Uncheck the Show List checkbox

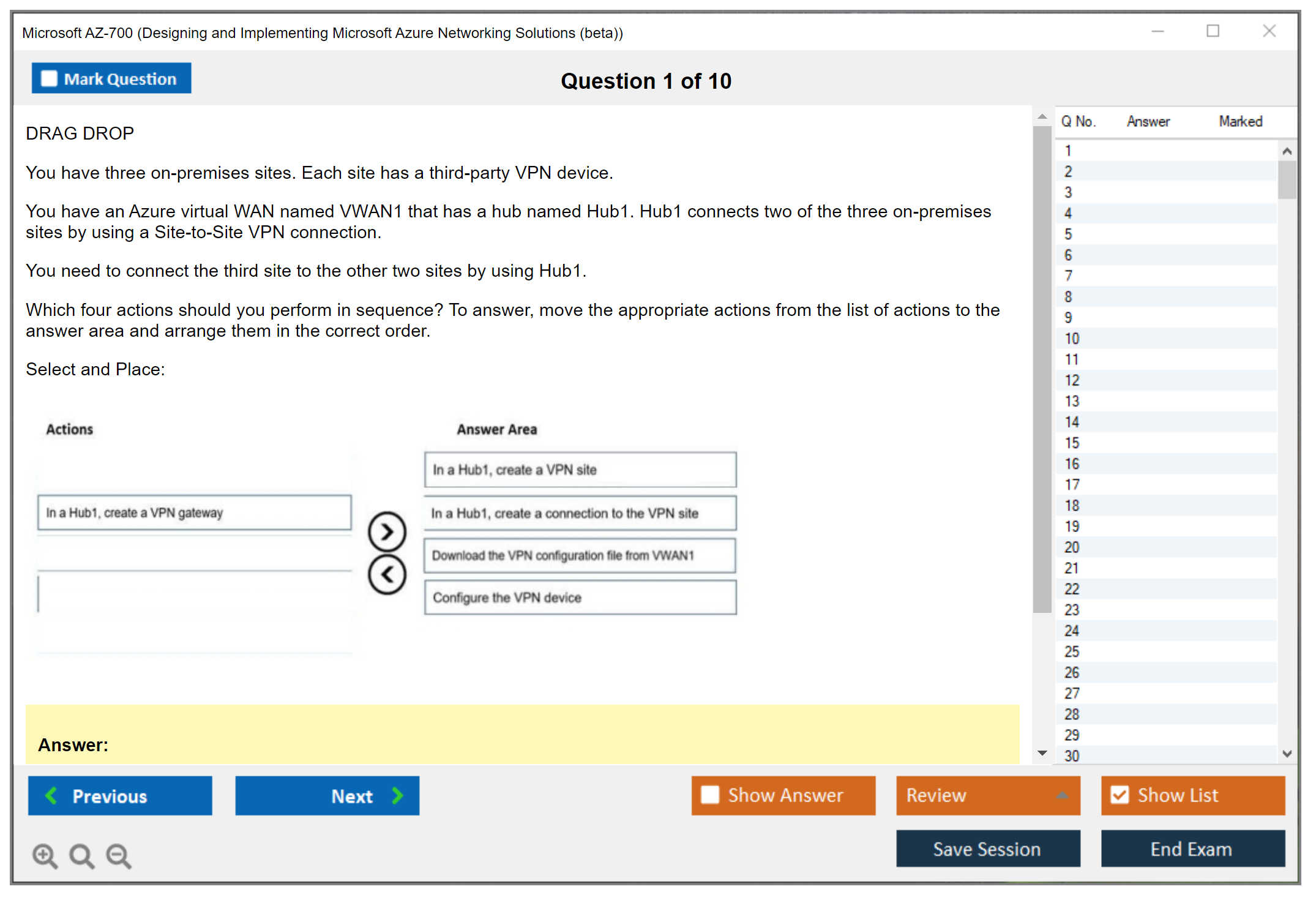click(x=1120, y=795)
